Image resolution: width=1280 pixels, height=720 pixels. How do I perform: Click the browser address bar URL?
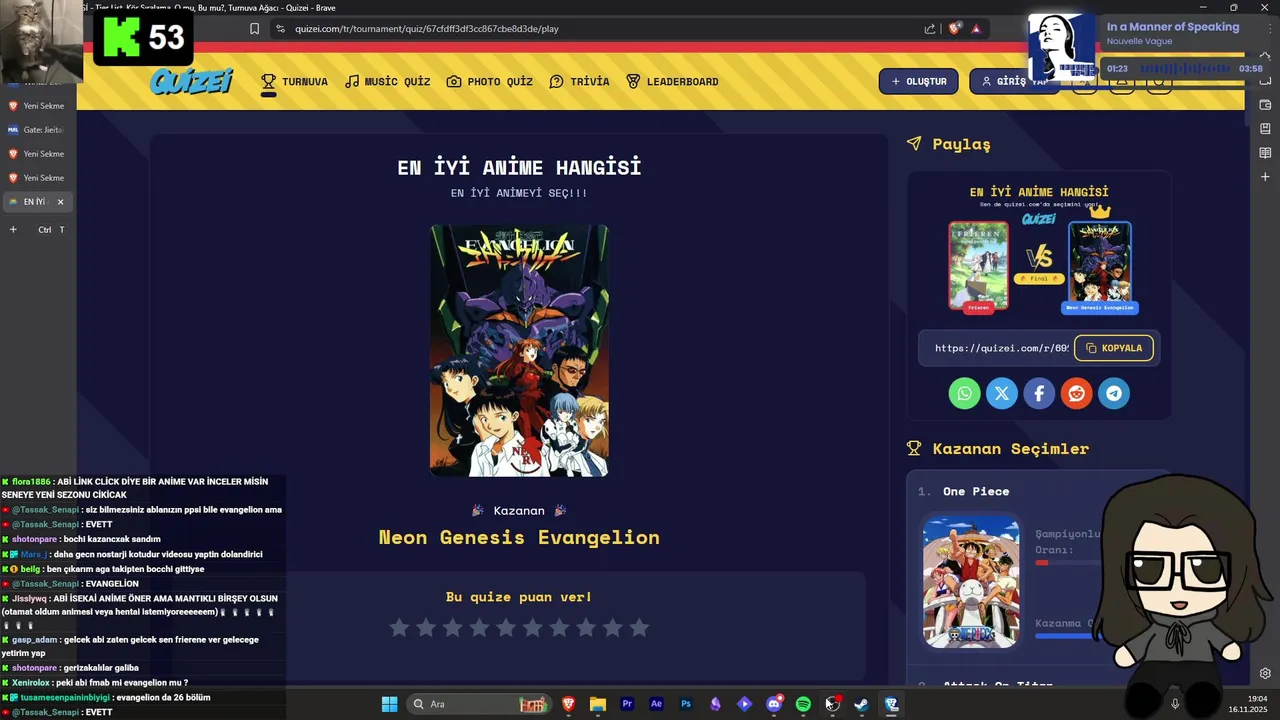click(x=426, y=29)
